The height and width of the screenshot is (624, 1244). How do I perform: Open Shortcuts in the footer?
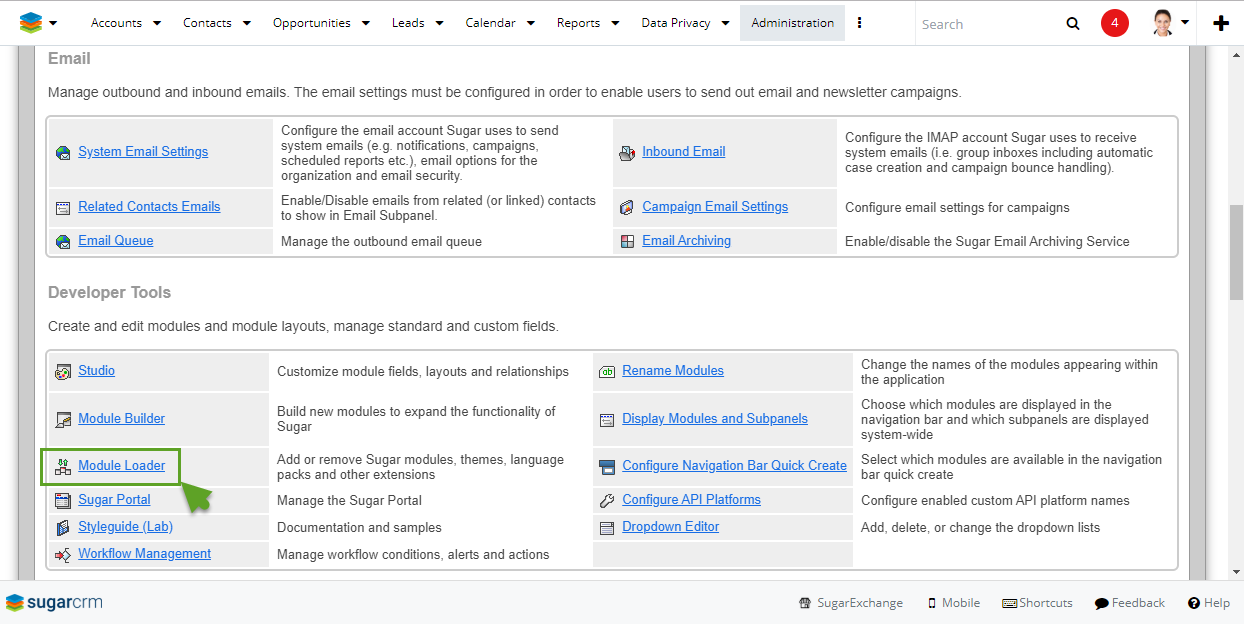tap(1038, 603)
